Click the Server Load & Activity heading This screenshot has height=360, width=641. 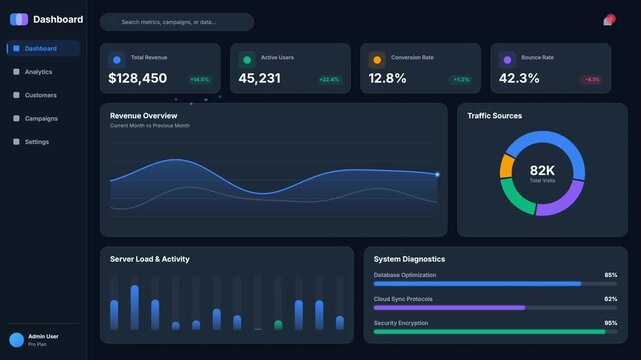point(150,259)
